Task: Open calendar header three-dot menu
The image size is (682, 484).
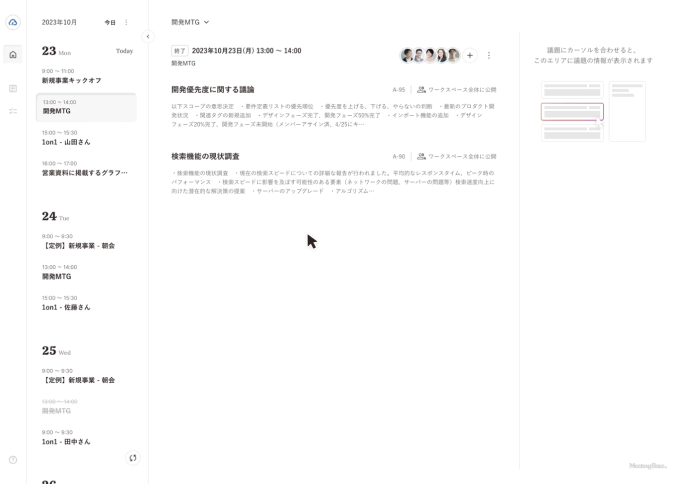Action: tap(126, 22)
